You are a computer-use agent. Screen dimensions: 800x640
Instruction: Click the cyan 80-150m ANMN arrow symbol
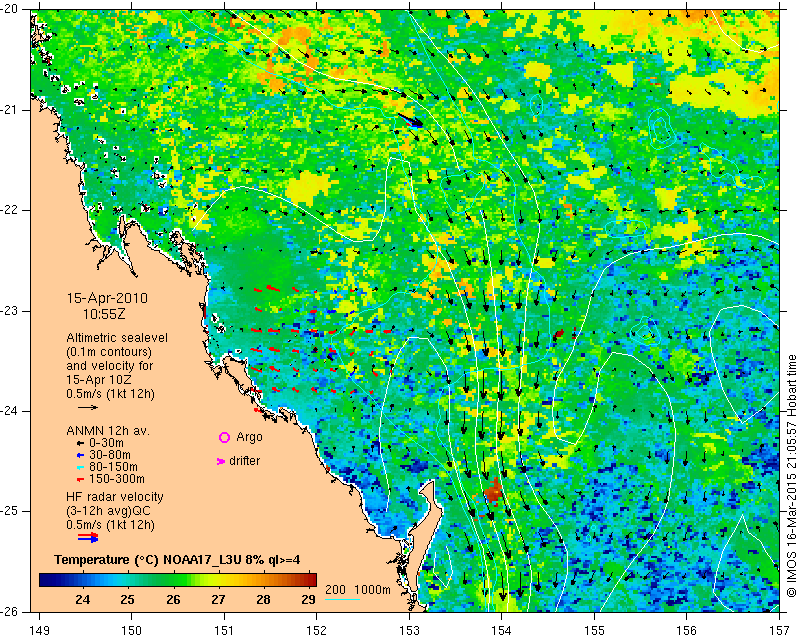[80, 467]
